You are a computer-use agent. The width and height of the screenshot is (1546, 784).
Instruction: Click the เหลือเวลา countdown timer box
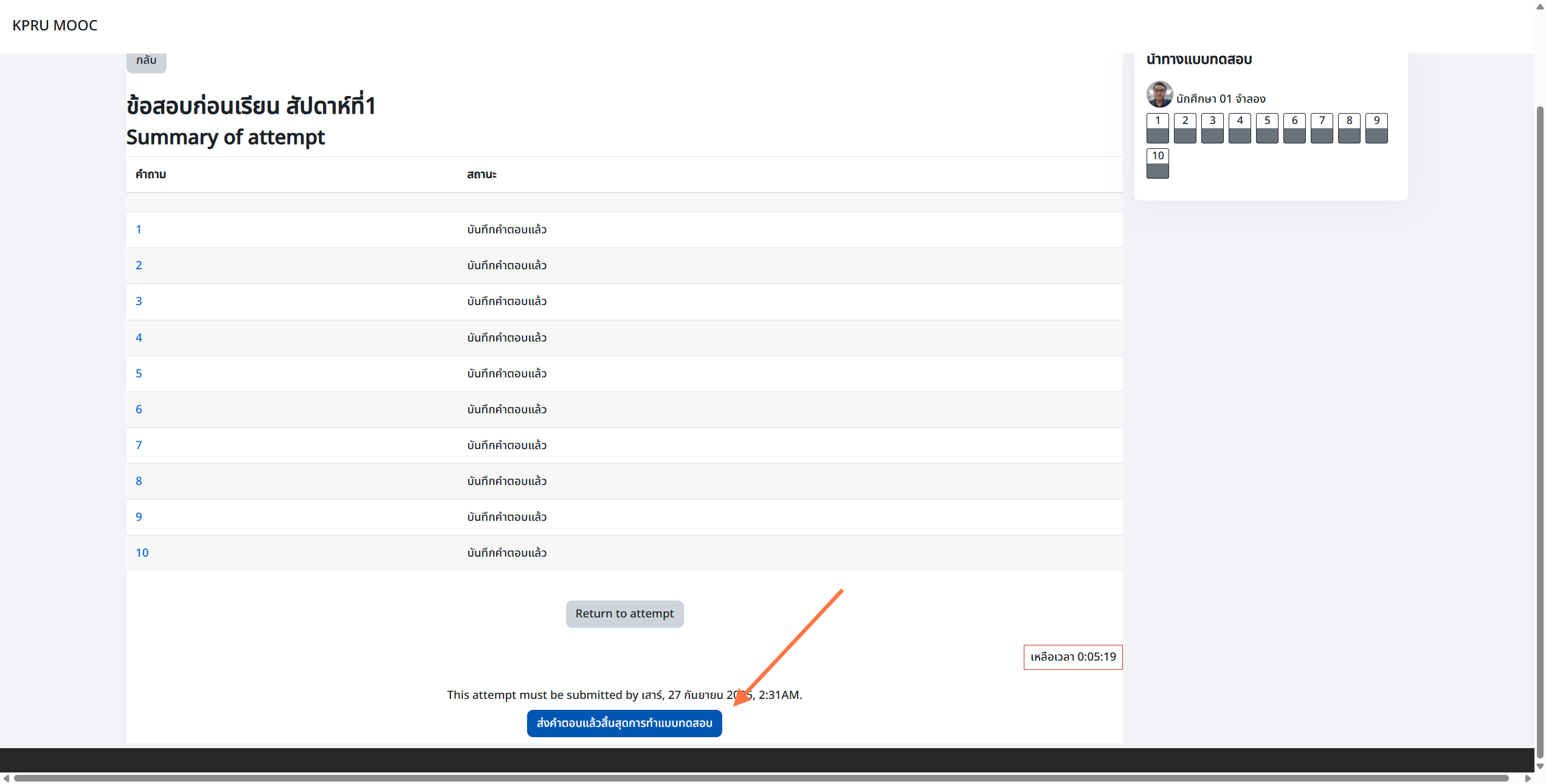click(1073, 657)
